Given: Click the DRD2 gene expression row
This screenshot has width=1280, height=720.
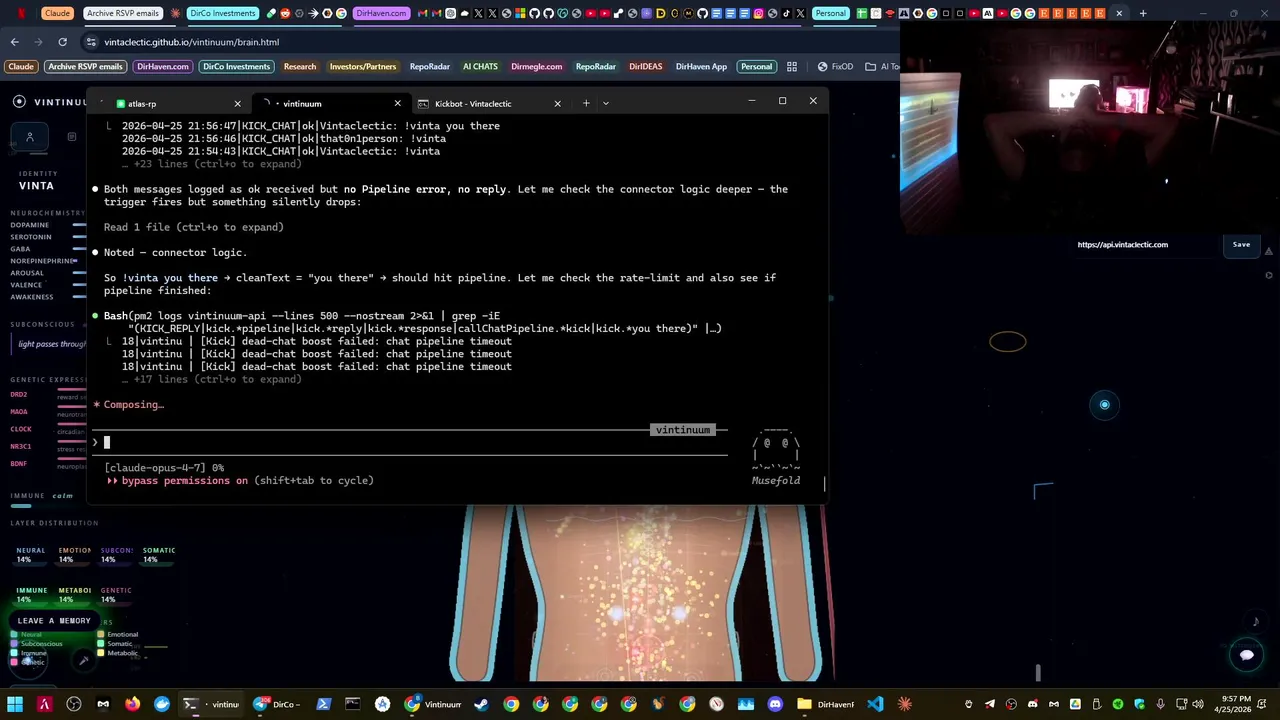Looking at the screenshot, I should pyautogui.click(x=48, y=395).
